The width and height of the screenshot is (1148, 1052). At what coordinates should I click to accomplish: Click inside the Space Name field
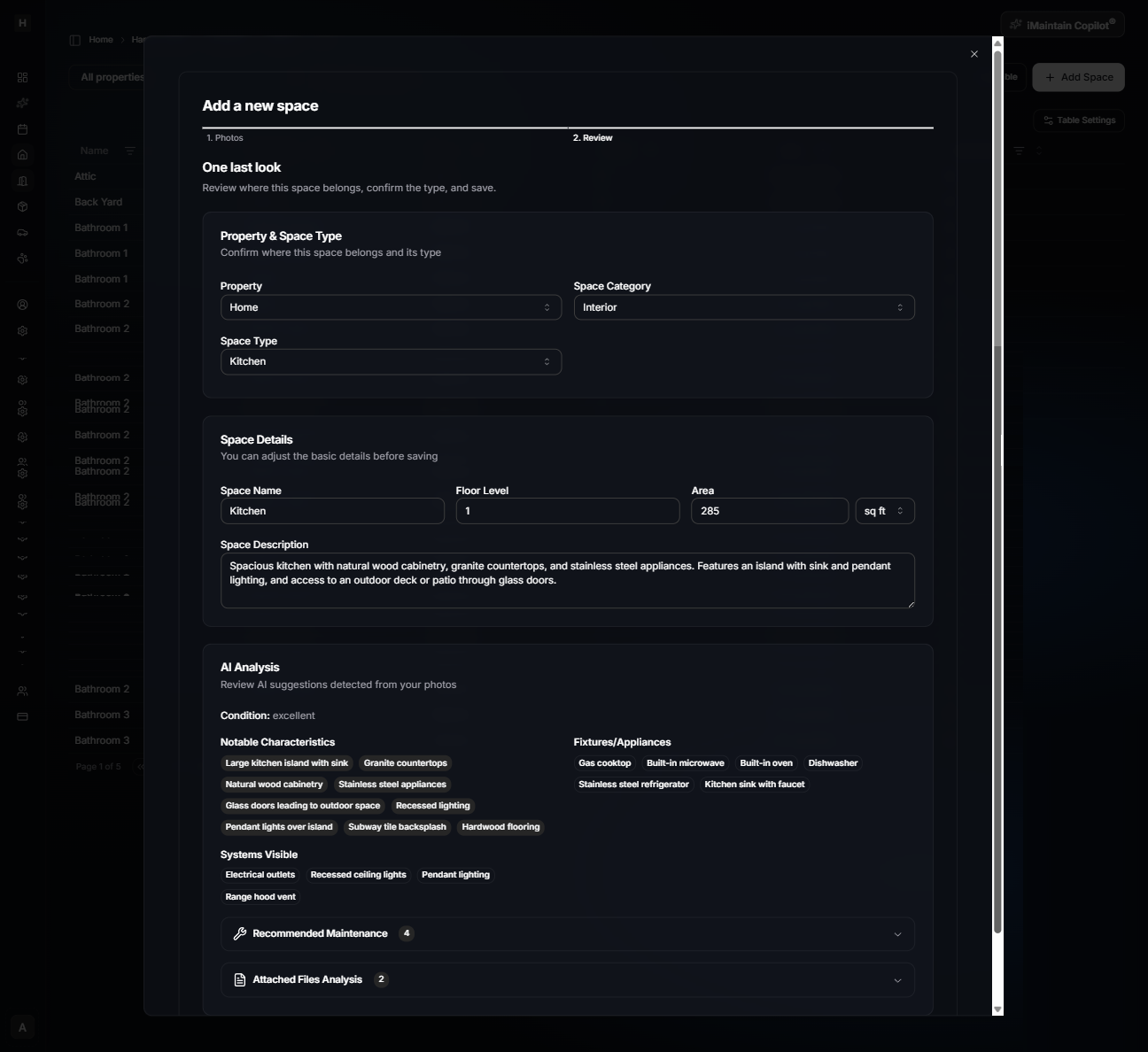pyautogui.click(x=332, y=511)
